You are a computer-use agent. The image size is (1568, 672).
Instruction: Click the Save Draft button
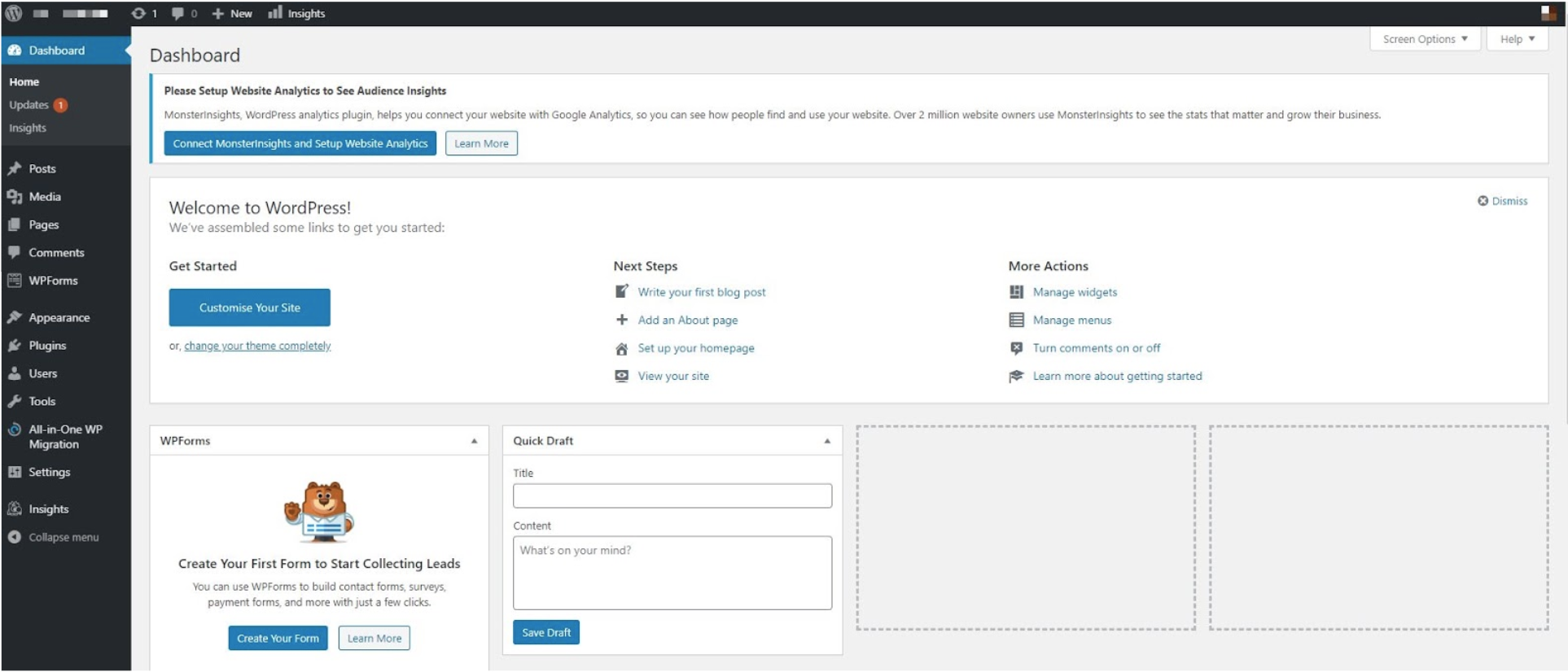pyautogui.click(x=546, y=632)
